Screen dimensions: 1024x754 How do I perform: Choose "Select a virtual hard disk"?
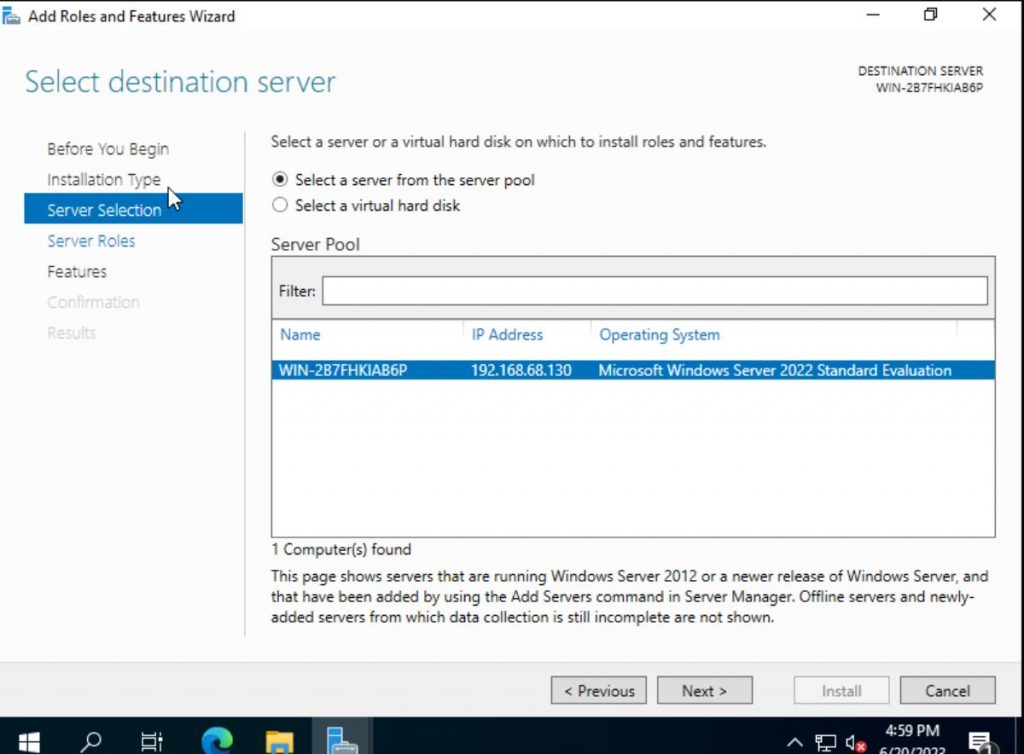click(281, 205)
